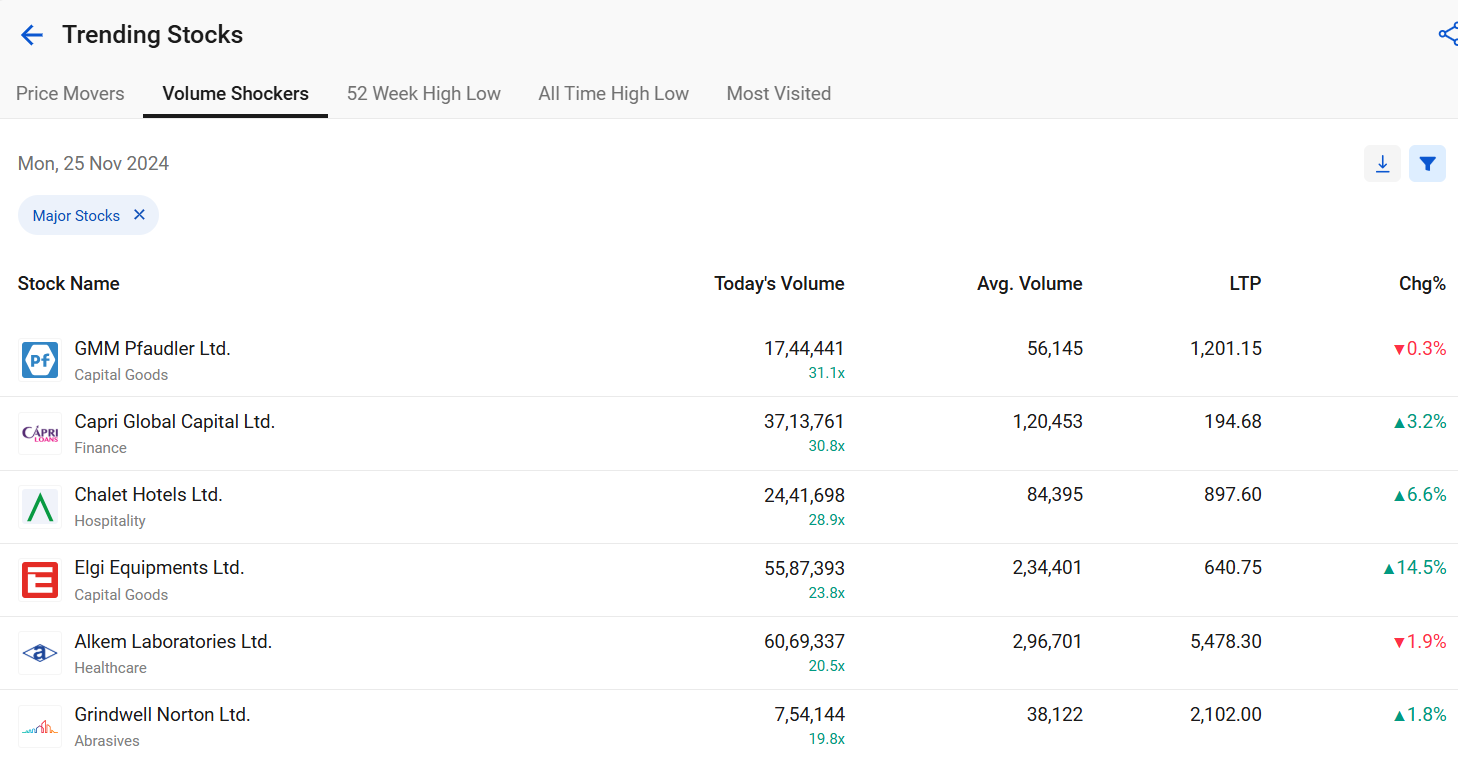
Task: Click Grindwell Norton's 1.8% change
Action: click(x=1419, y=714)
